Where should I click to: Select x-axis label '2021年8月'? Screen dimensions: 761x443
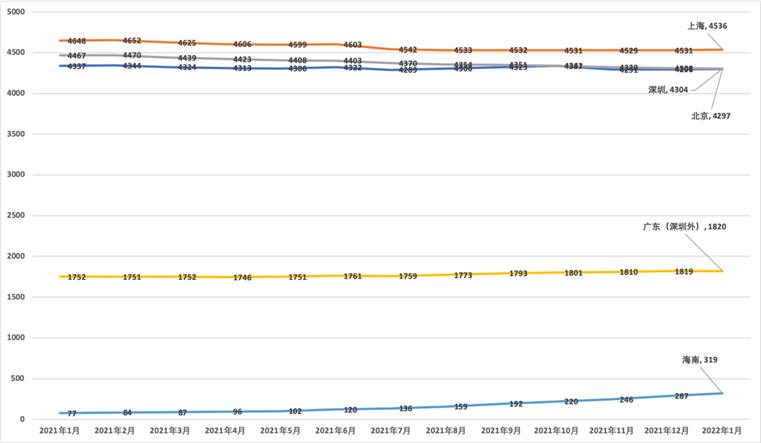[x=446, y=431]
